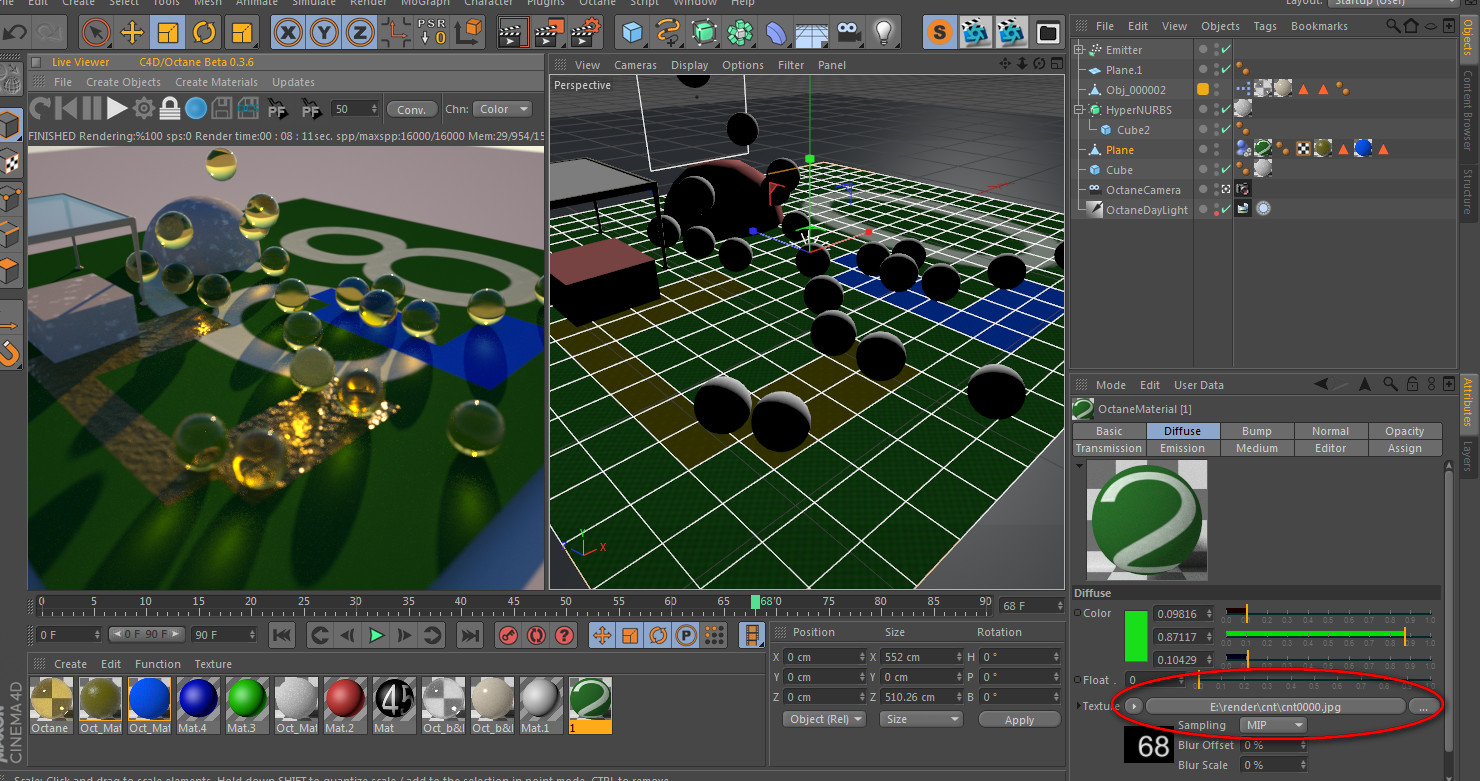
Task: Select the OctaneCamera object in the tree
Action: (1142, 190)
